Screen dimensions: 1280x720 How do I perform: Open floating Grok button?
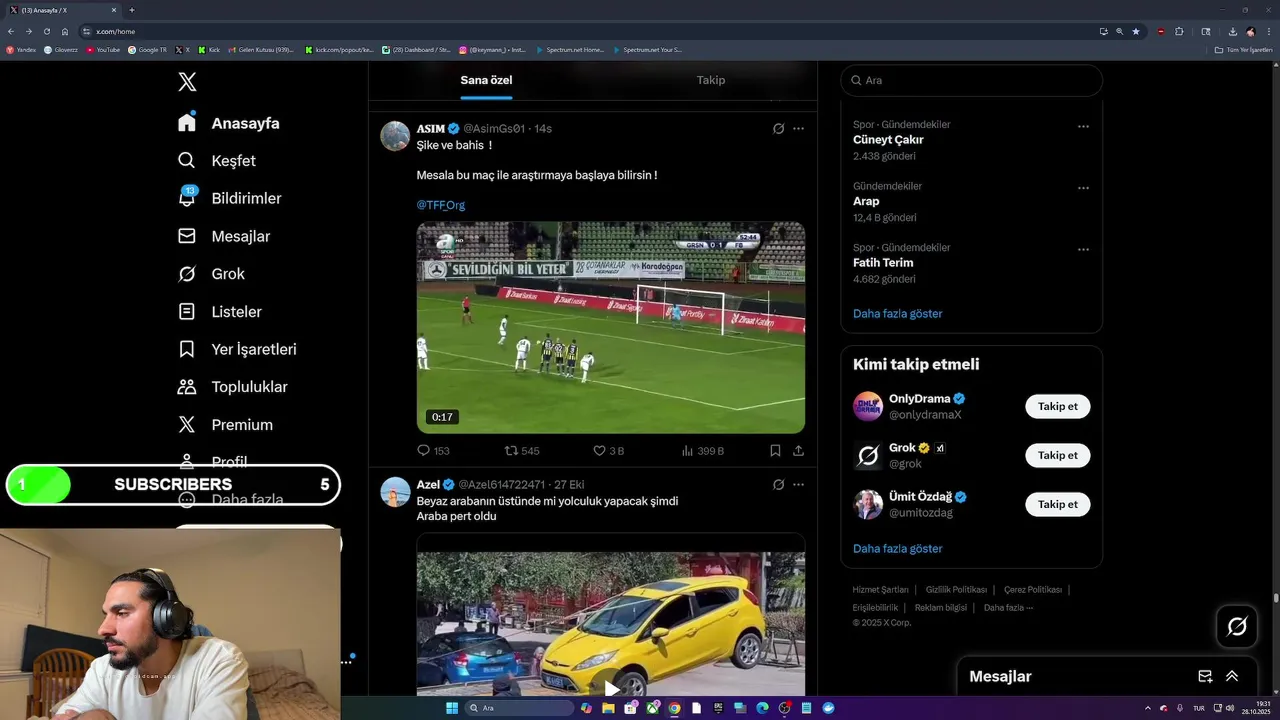[x=1237, y=626]
